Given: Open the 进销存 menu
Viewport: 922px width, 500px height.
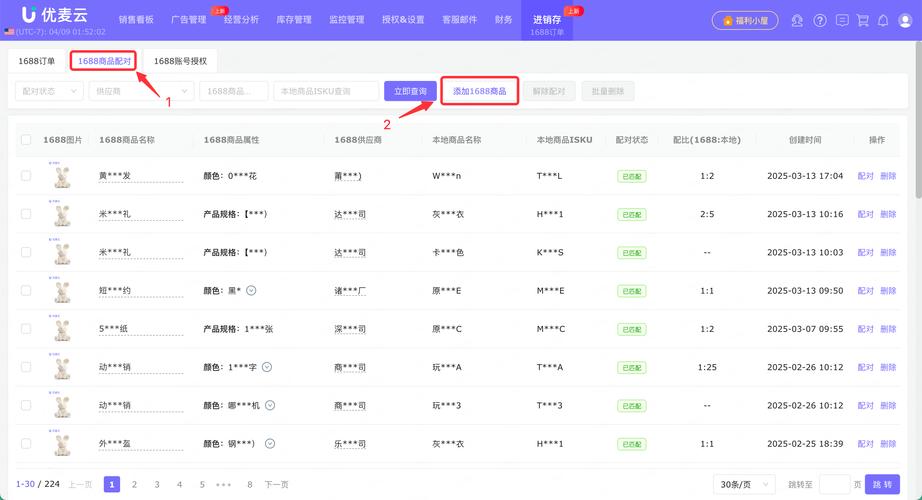Looking at the screenshot, I should (x=547, y=20).
